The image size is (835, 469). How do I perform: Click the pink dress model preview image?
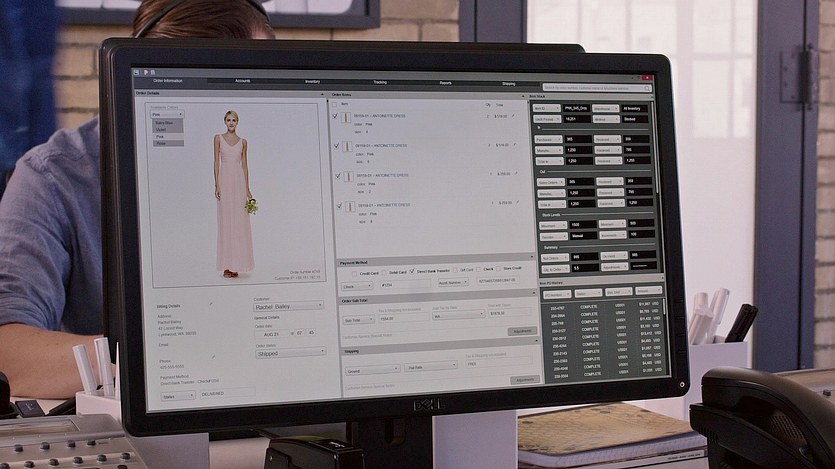(234, 194)
